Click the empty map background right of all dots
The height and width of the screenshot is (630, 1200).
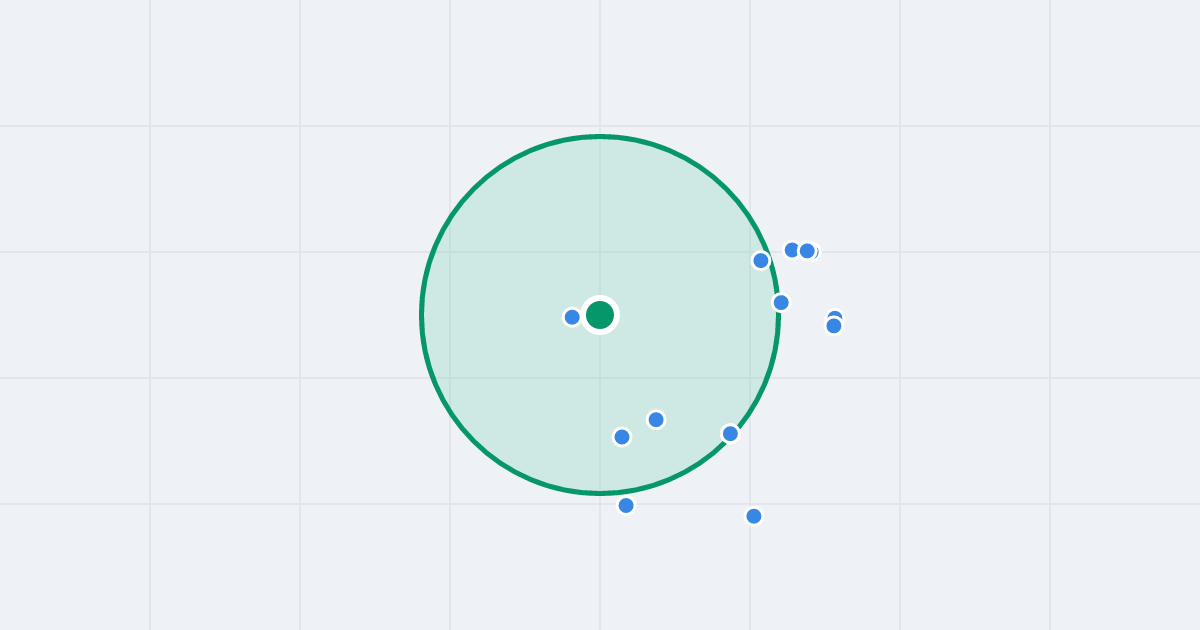(1000, 315)
